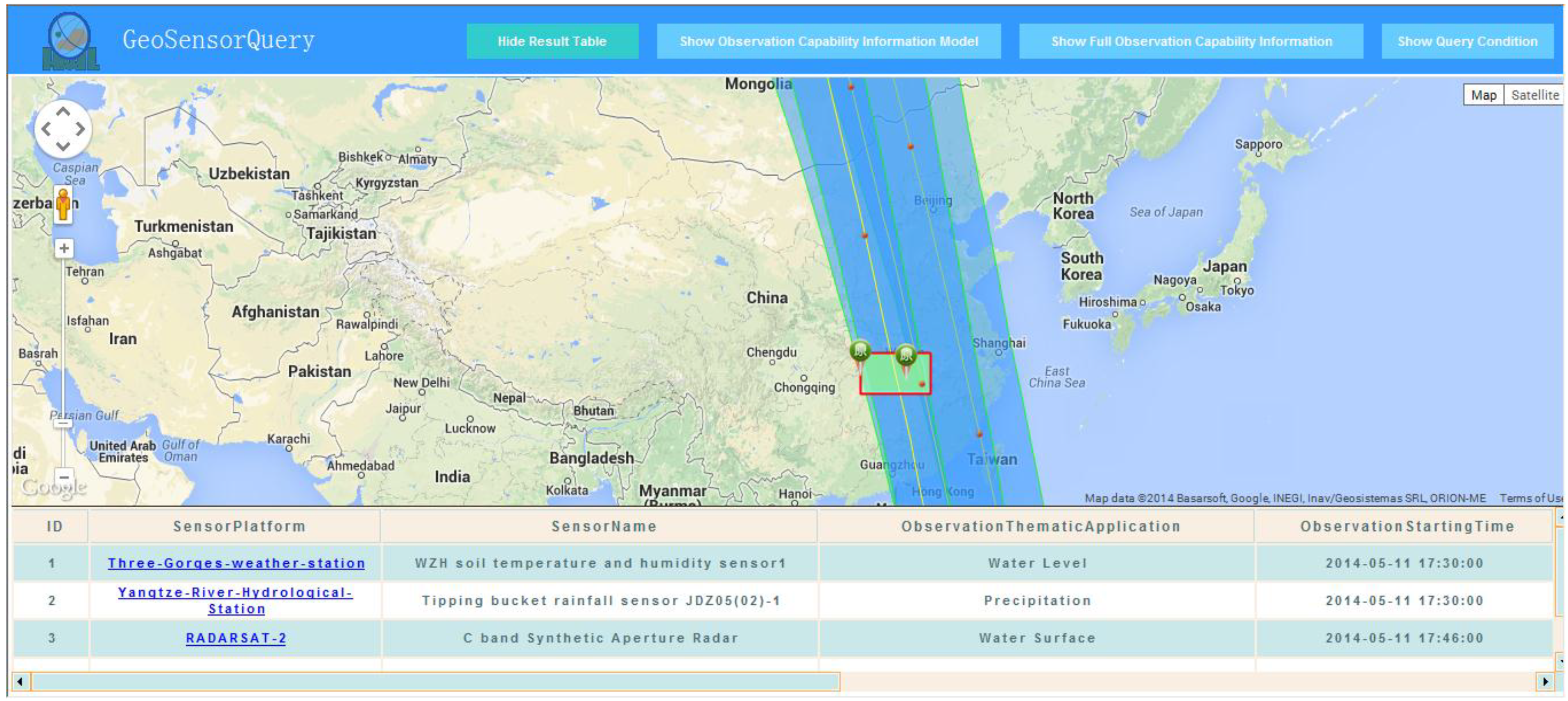Viewport: 1568px width, 701px height.
Task: Open the RADARSAT-2 platform link
Action: [x=236, y=637]
